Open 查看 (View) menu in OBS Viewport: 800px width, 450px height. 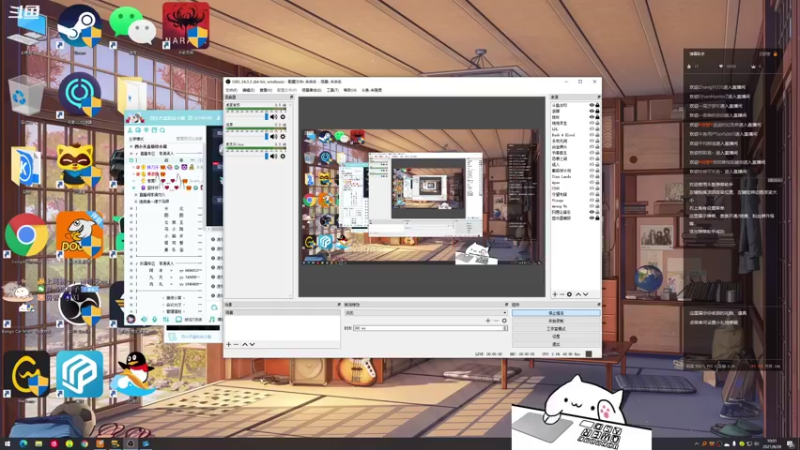[x=266, y=90]
